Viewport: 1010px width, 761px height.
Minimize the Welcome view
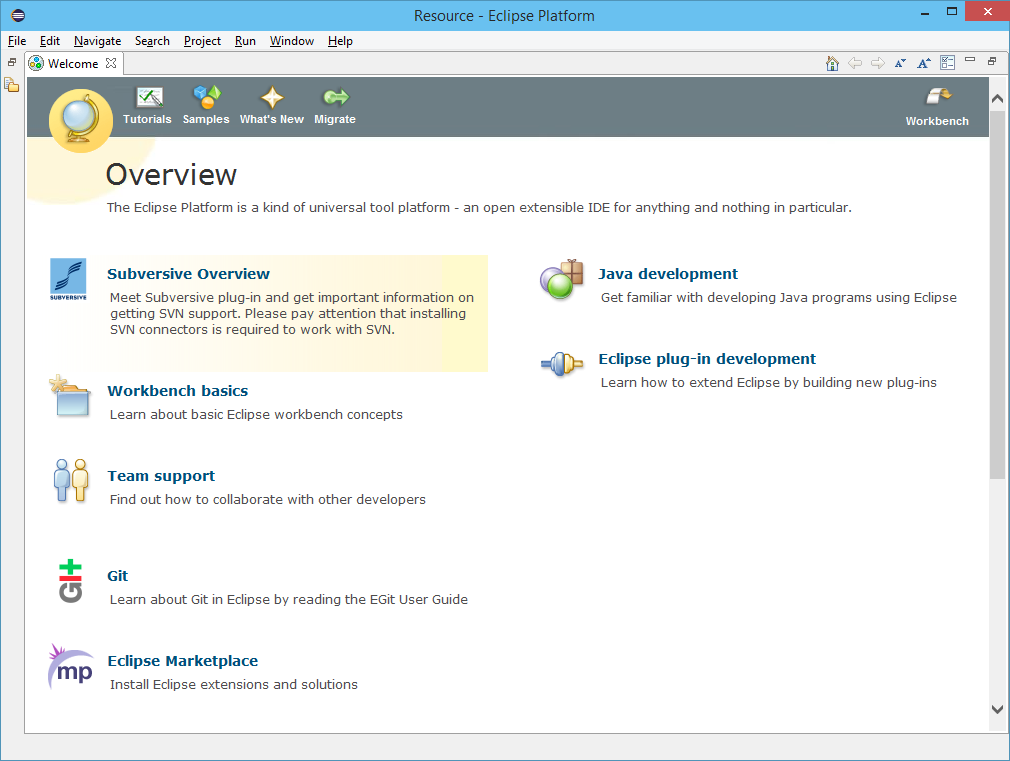click(970, 60)
